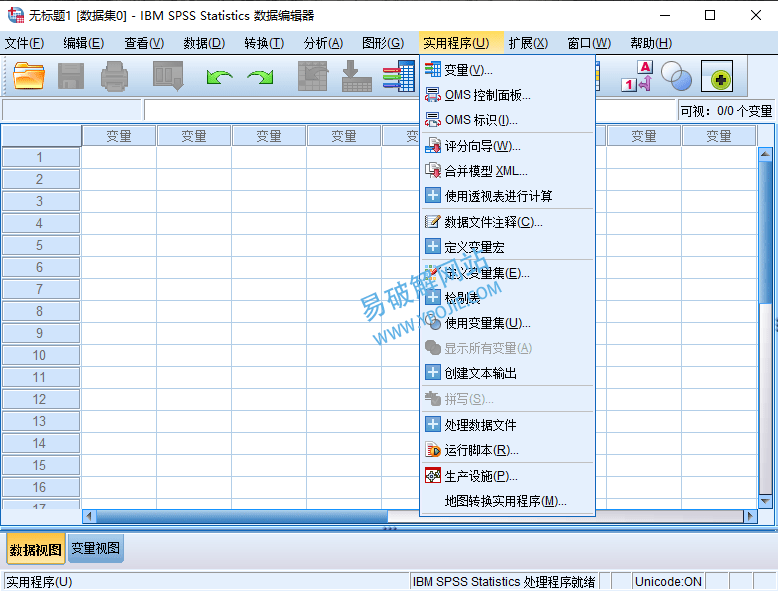The height and width of the screenshot is (591, 778).
Task: Click the Value Labels toolbar icon
Action: pyautogui.click(x=637, y=76)
